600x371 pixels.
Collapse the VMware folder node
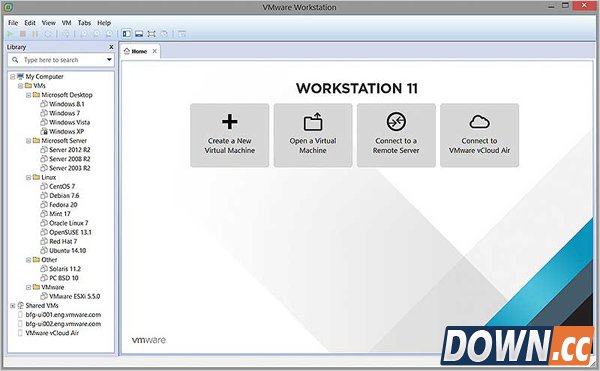tap(28, 287)
